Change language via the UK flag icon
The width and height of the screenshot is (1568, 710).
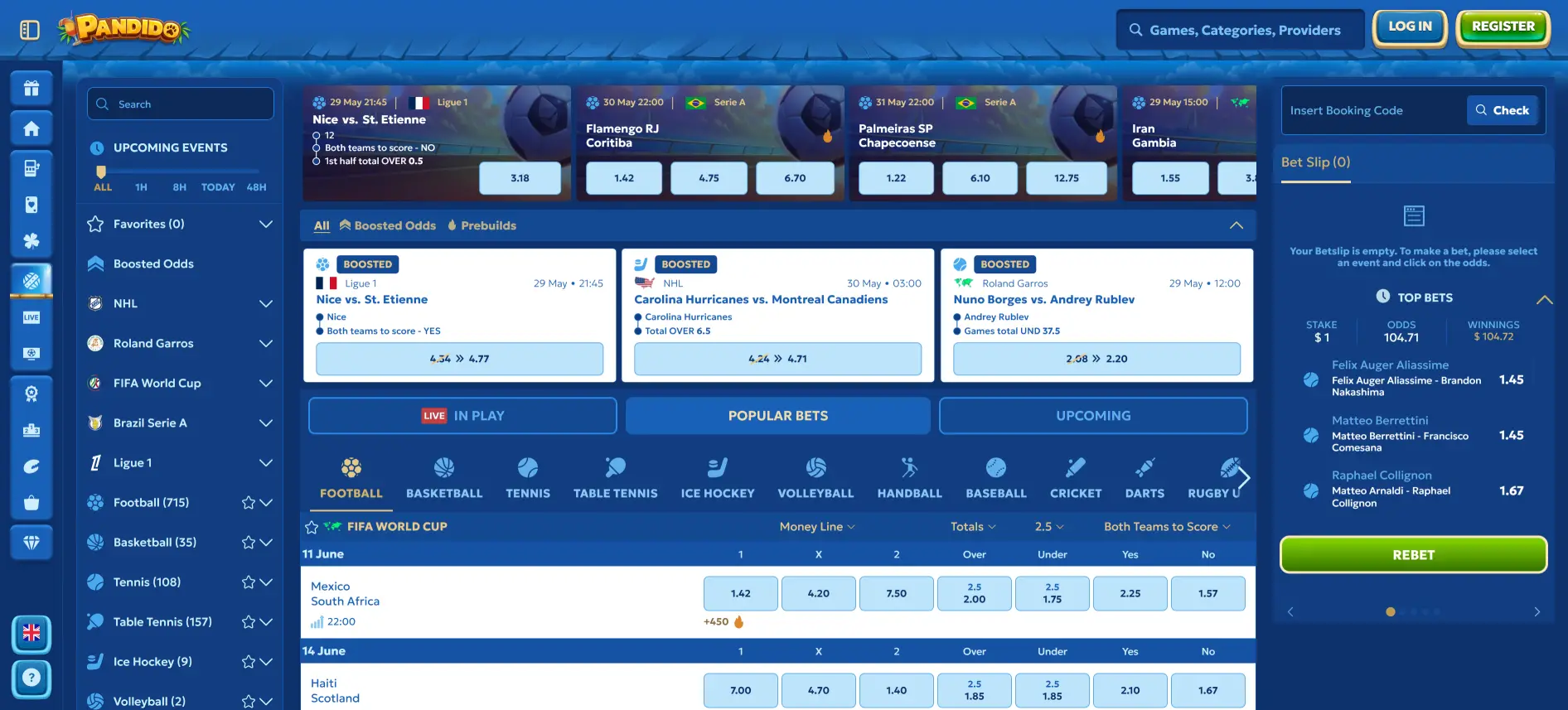click(31, 634)
